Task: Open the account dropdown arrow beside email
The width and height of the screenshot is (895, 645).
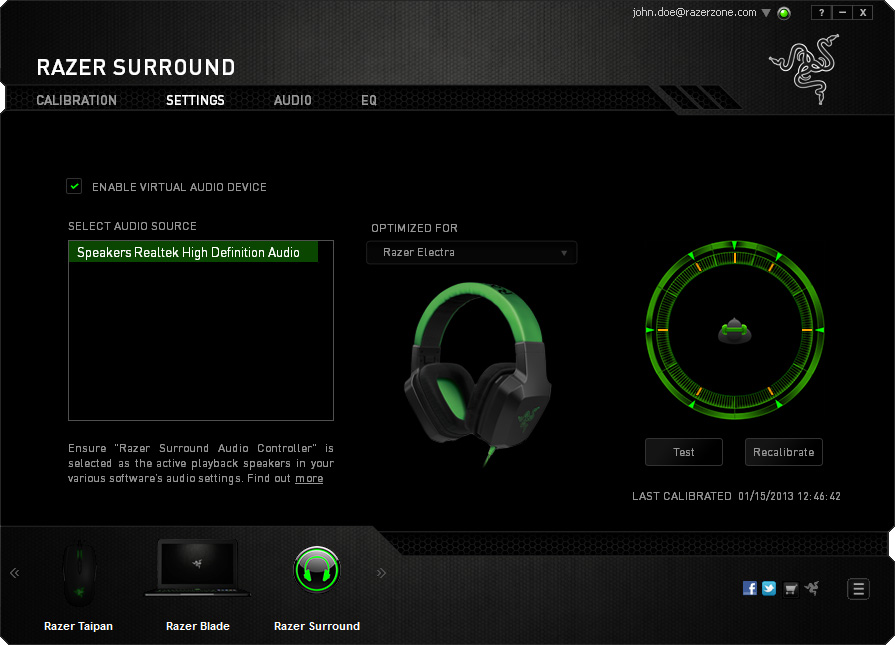Action: (766, 13)
